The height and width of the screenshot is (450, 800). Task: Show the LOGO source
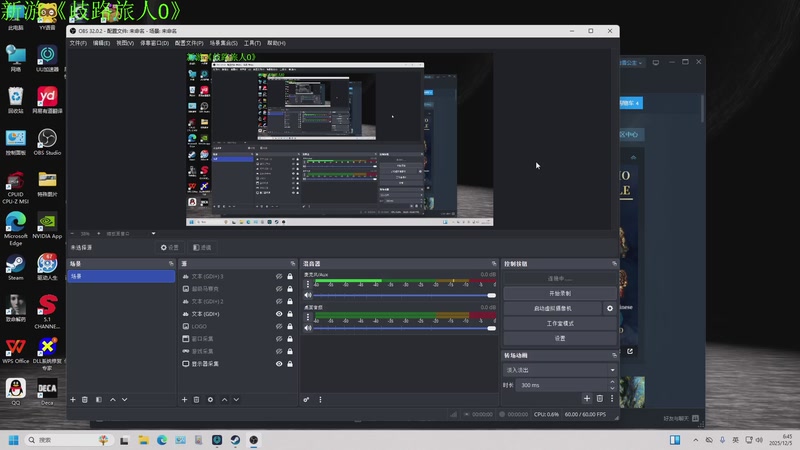coord(279,327)
